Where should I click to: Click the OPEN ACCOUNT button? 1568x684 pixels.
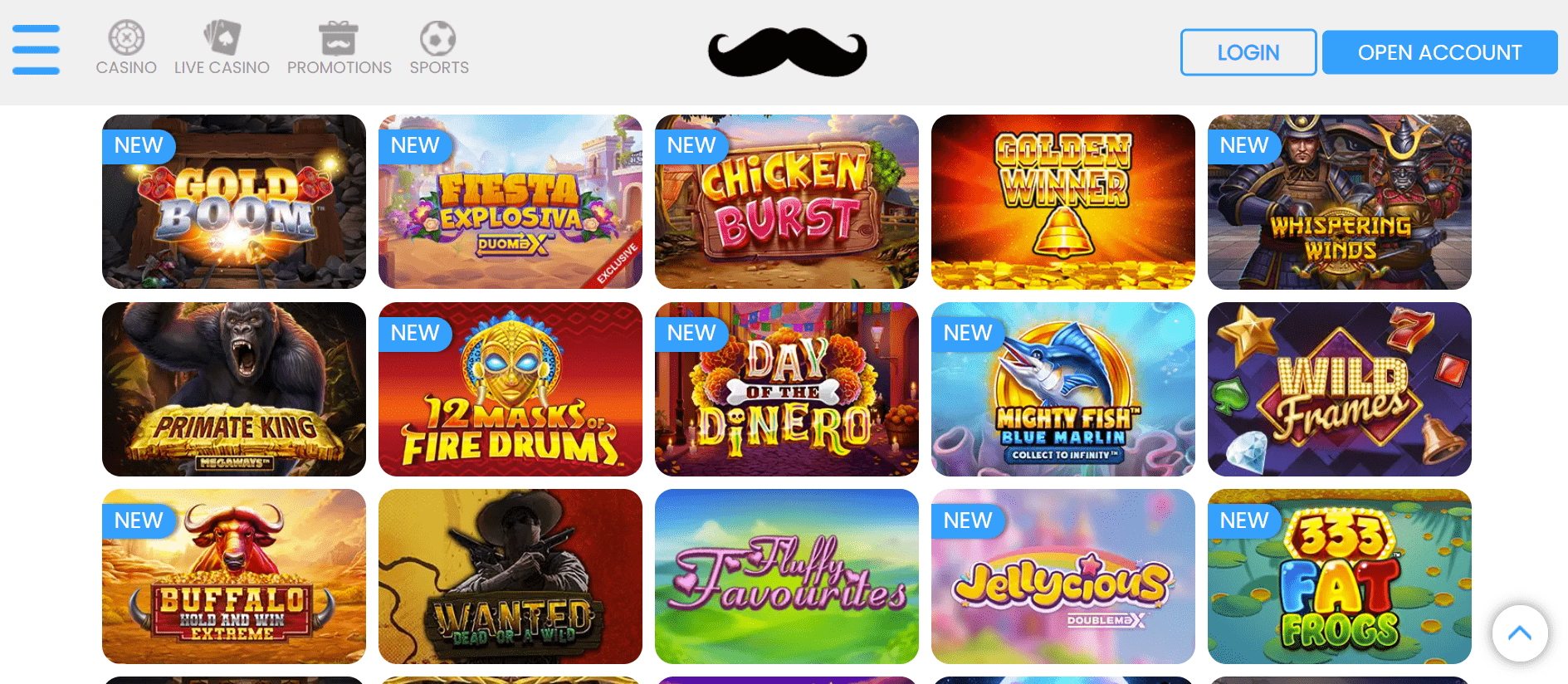pyautogui.click(x=1439, y=52)
